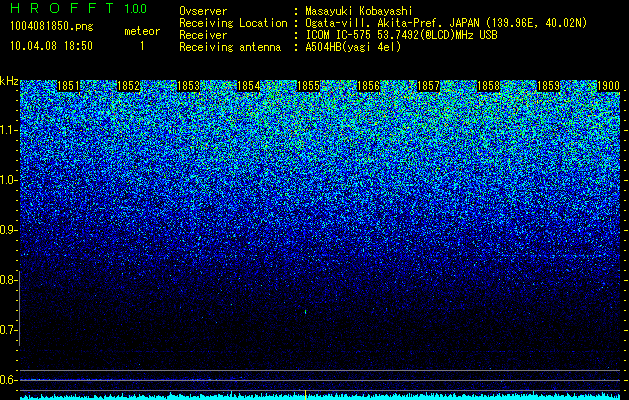Click the 1.1 frequency axis label
This screenshot has width=629, height=400.
(x=9, y=130)
